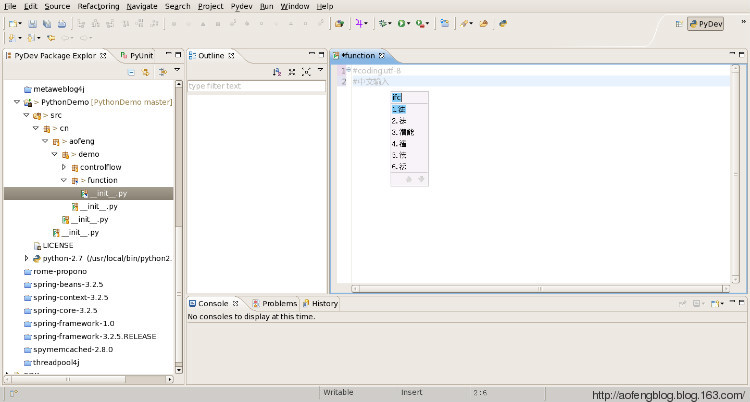Select the Console tab
750x402 pixels.
click(x=213, y=303)
